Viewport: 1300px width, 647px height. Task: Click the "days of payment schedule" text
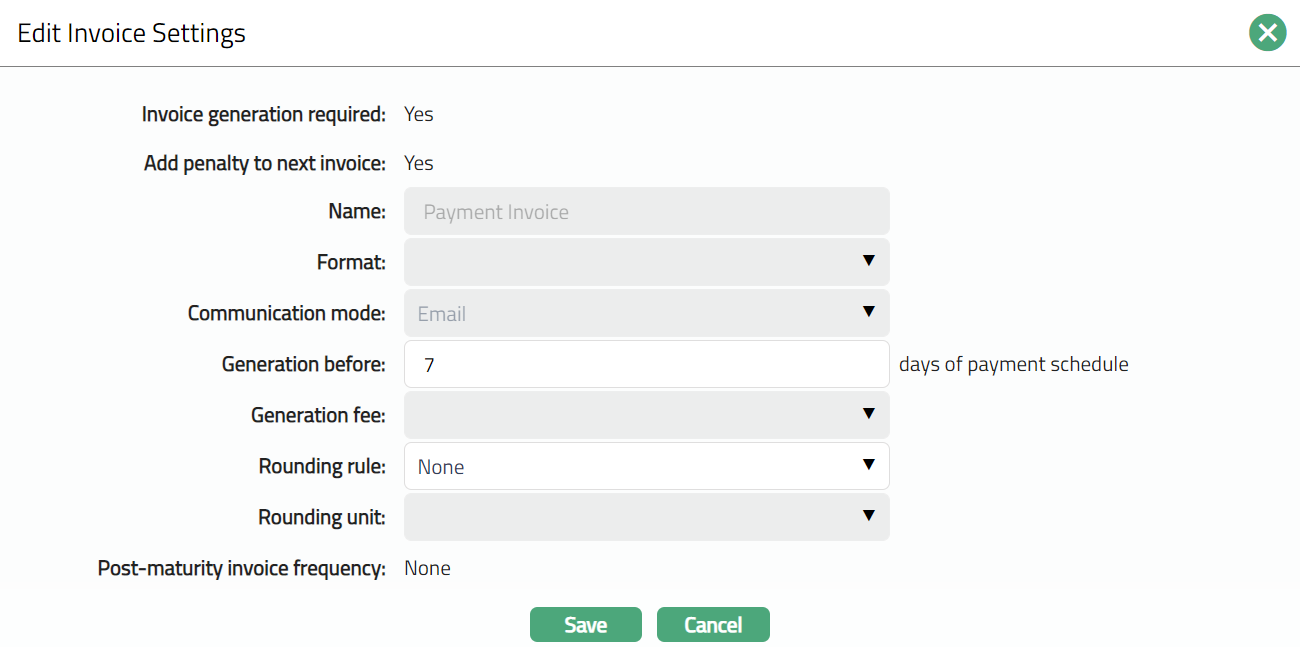(x=1013, y=365)
